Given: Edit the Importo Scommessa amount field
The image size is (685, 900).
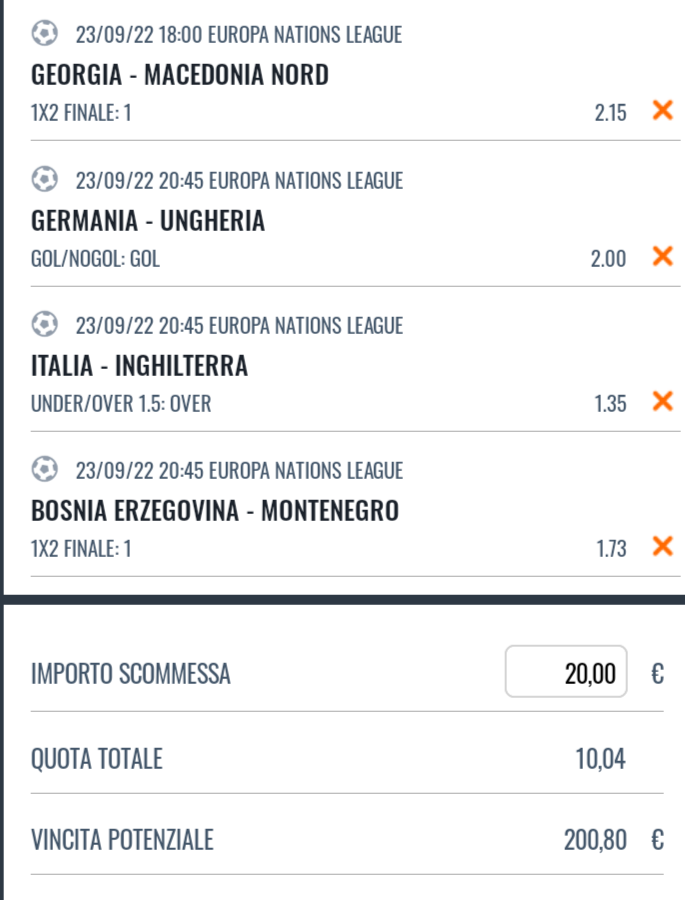Looking at the screenshot, I should pyautogui.click(x=566, y=672).
